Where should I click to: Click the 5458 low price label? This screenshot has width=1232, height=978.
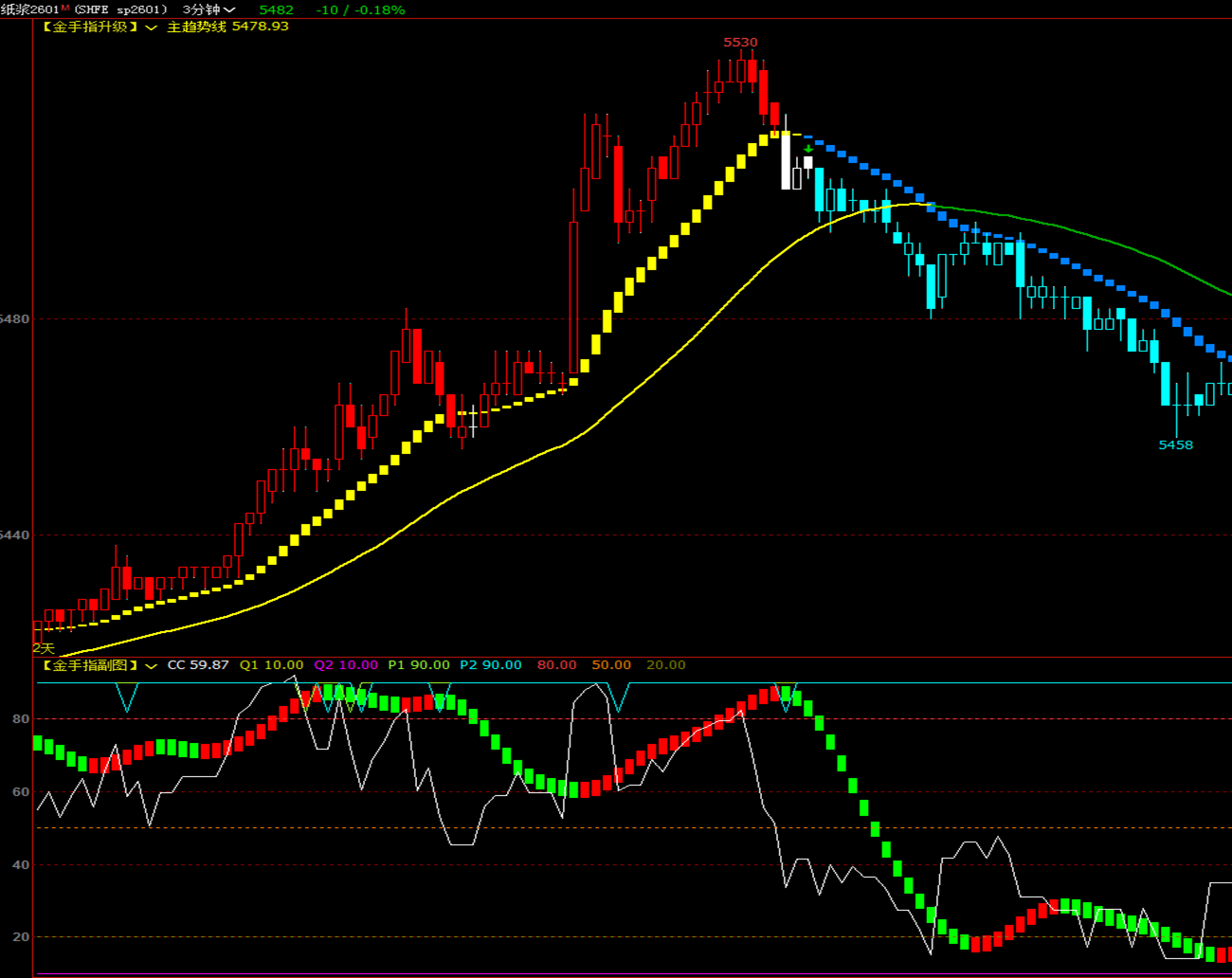click(x=1175, y=444)
